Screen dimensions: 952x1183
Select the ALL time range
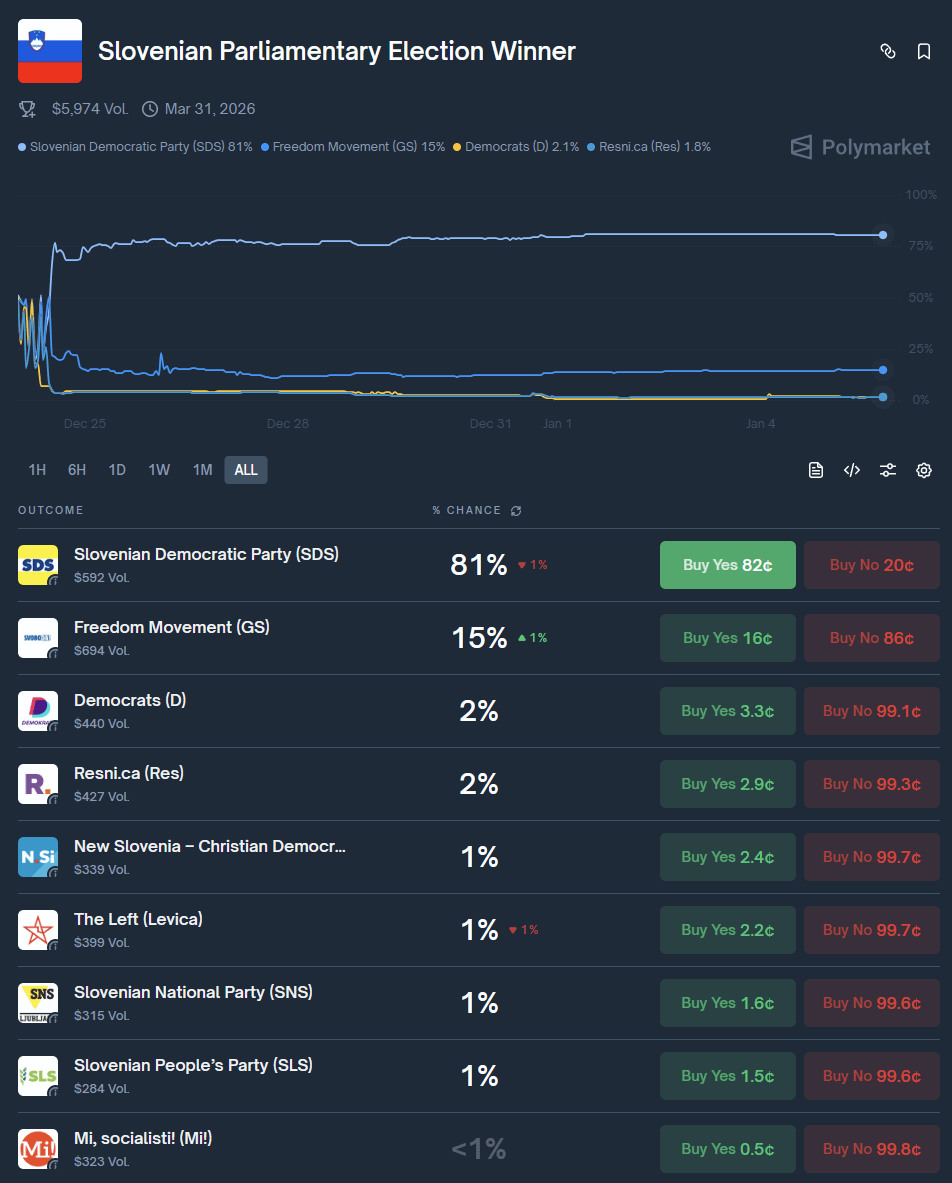pos(246,470)
